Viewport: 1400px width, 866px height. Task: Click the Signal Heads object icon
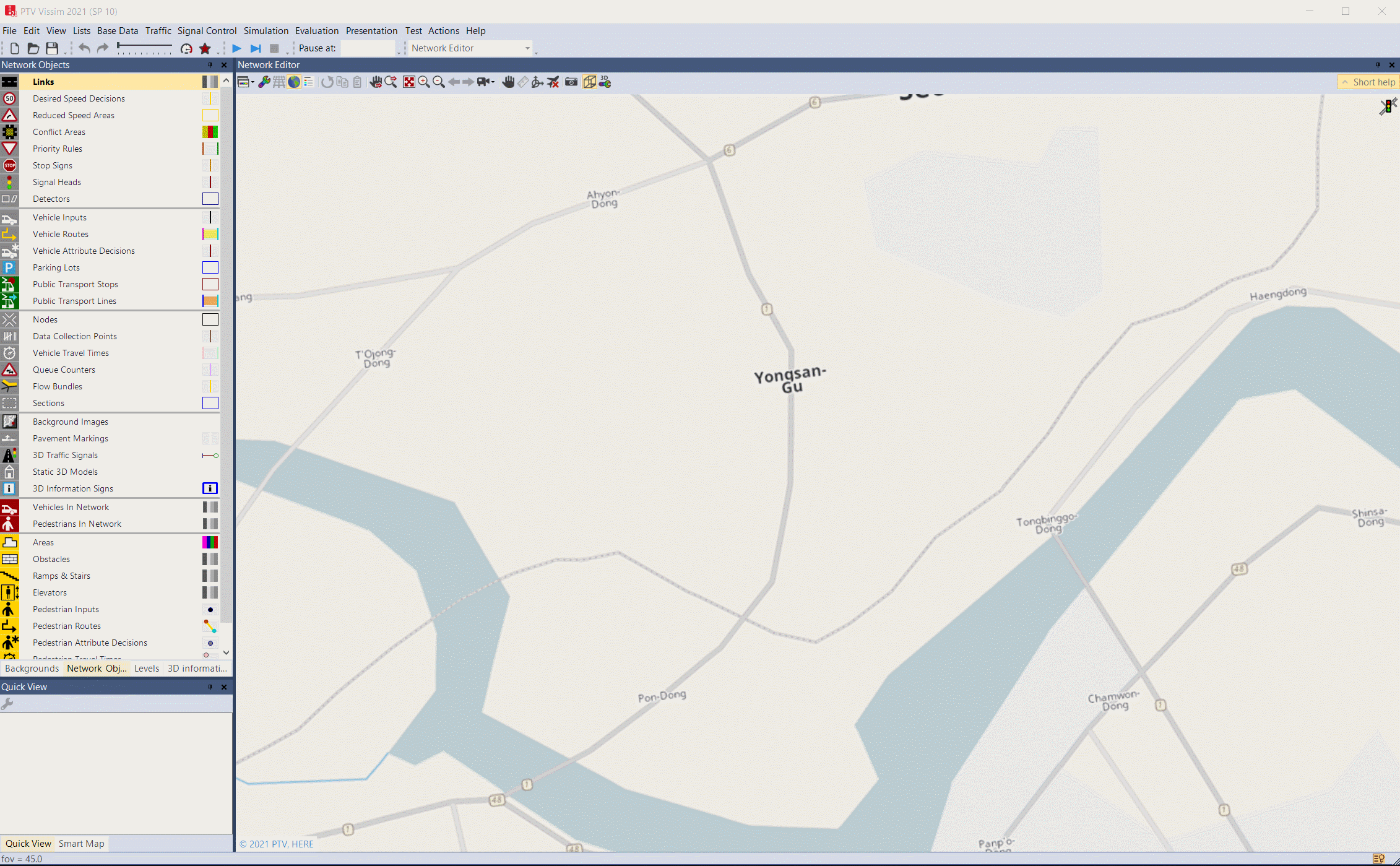(9, 182)
